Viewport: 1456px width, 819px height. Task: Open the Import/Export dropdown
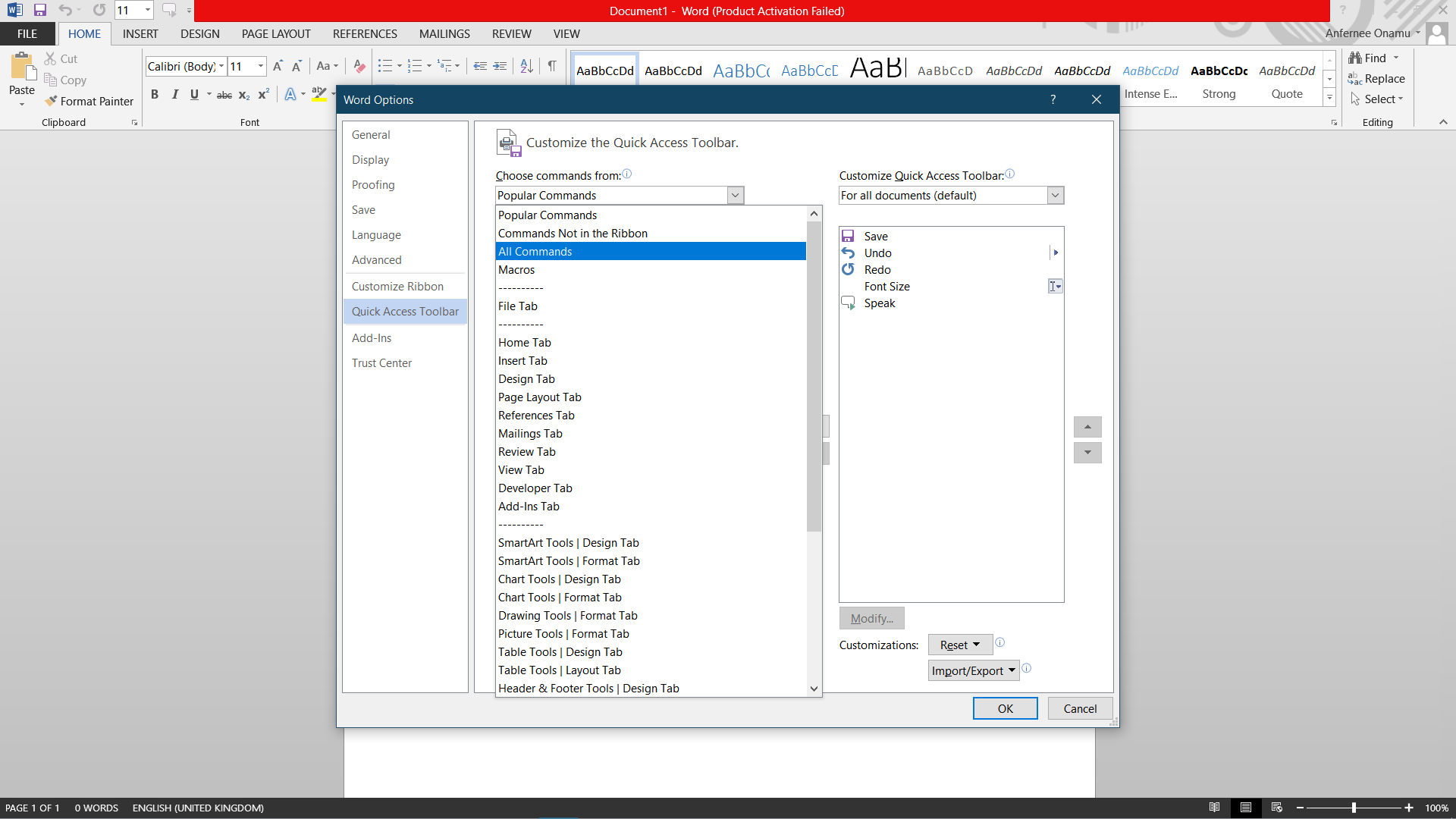click(x=973, y=670)
